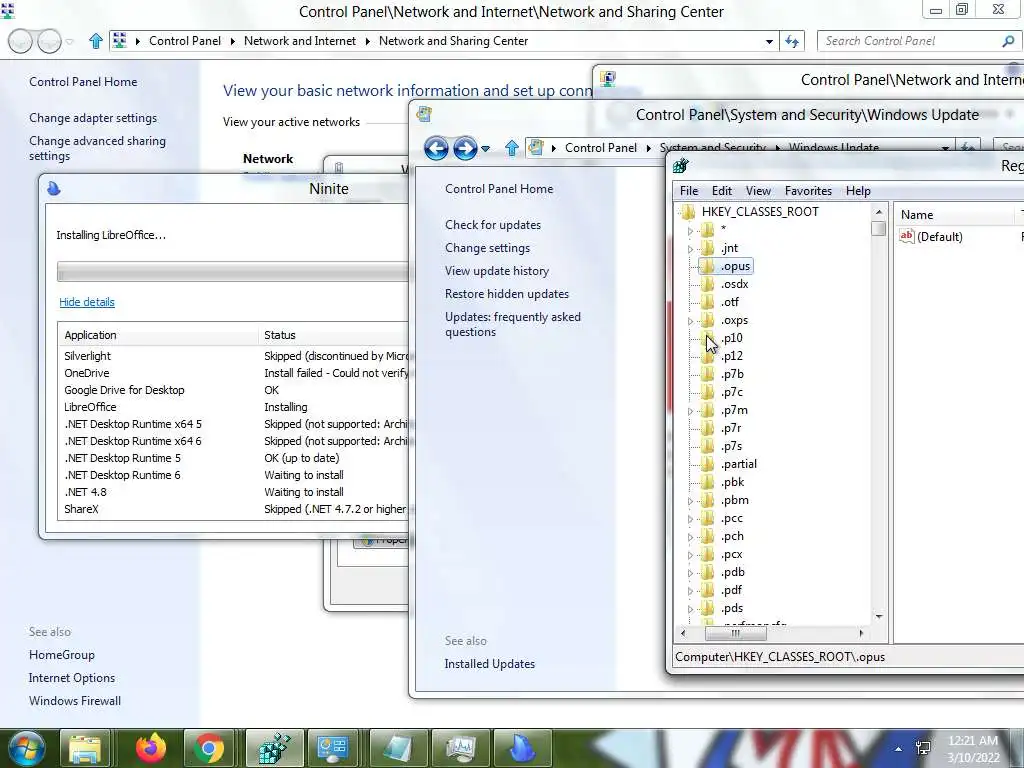
Task: Click the network tray icon
Action: 923,748
